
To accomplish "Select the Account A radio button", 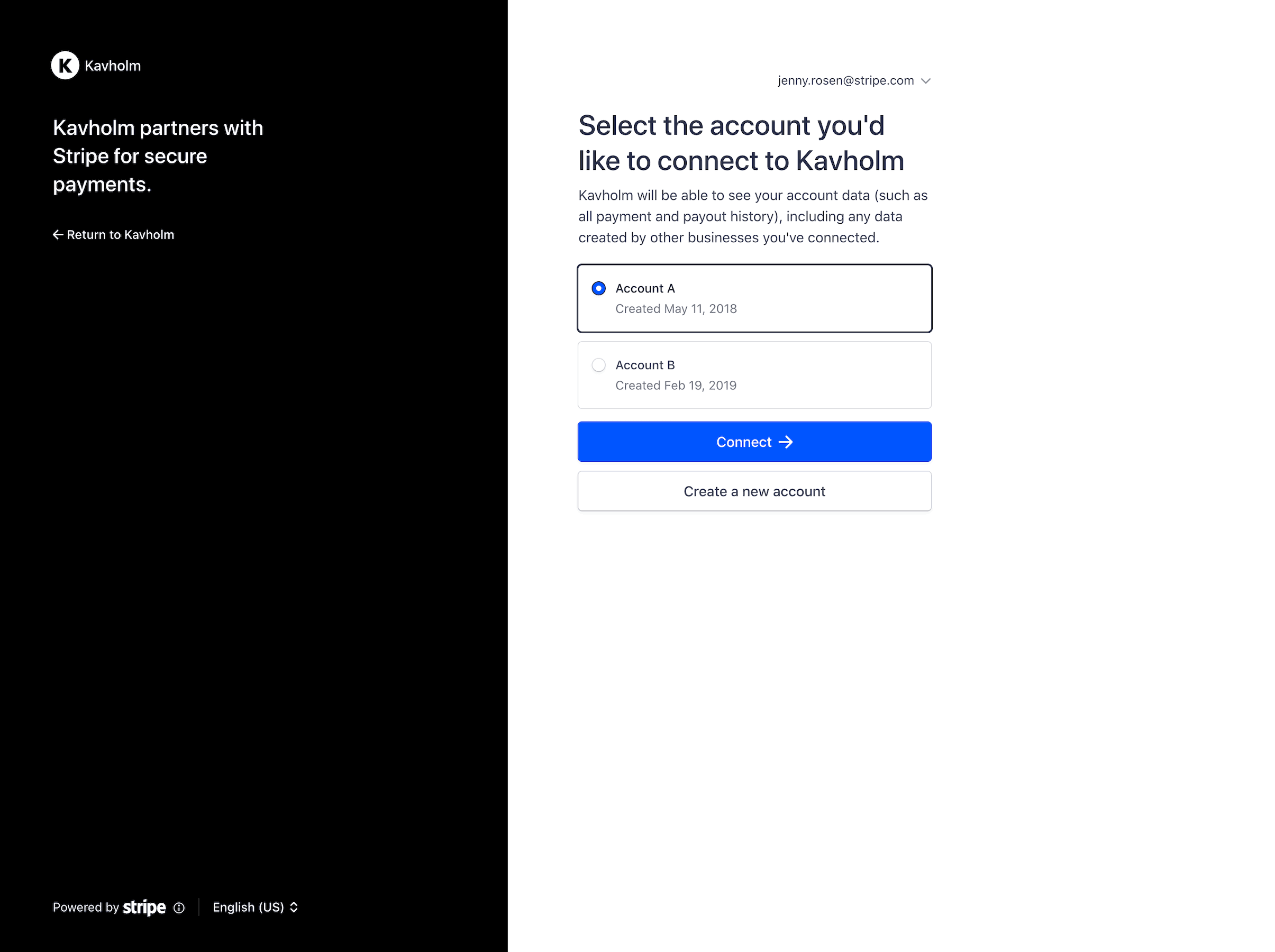I will click(x=599, y=288).
